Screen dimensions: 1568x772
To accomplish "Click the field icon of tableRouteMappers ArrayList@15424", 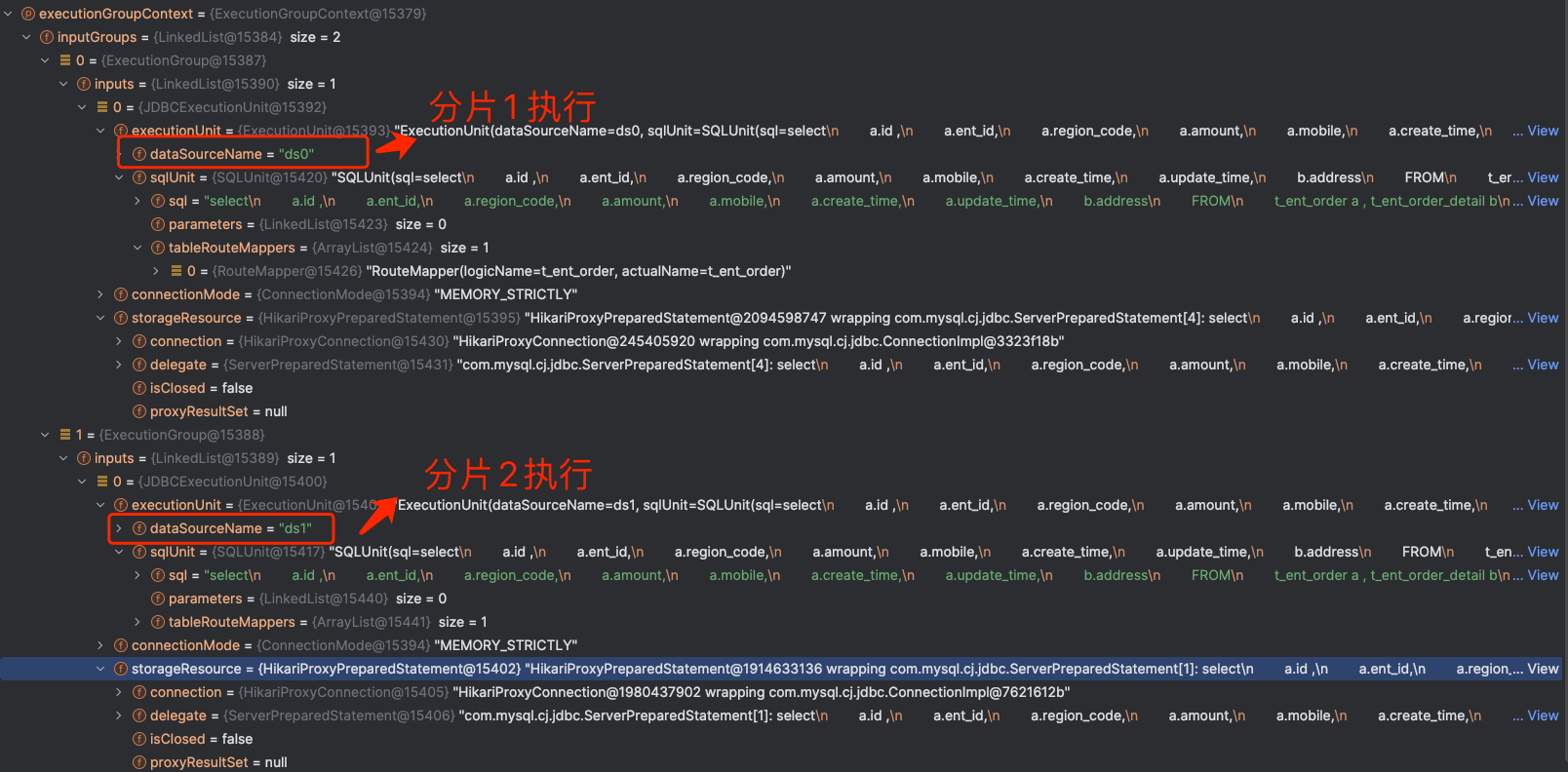I will pyautogui.click(x=158, y=248).
